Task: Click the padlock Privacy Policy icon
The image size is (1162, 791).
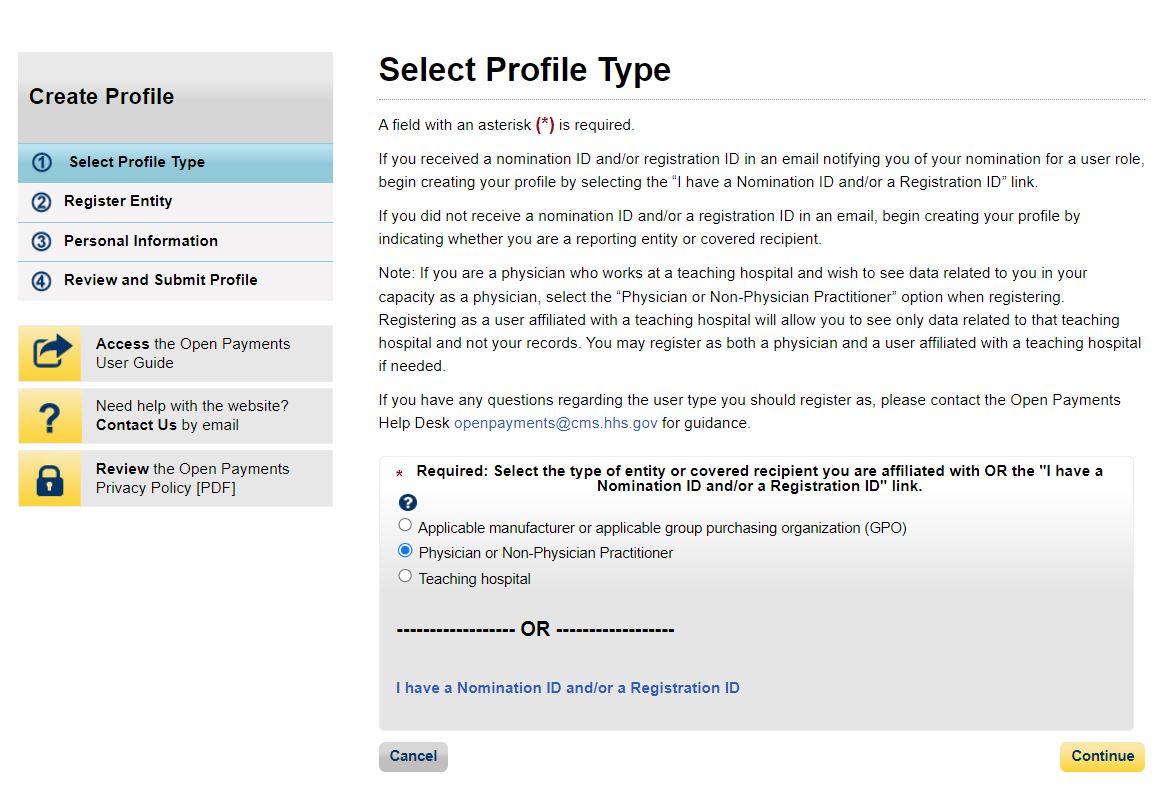Action: pyautogui.click(x=50, y=478)
